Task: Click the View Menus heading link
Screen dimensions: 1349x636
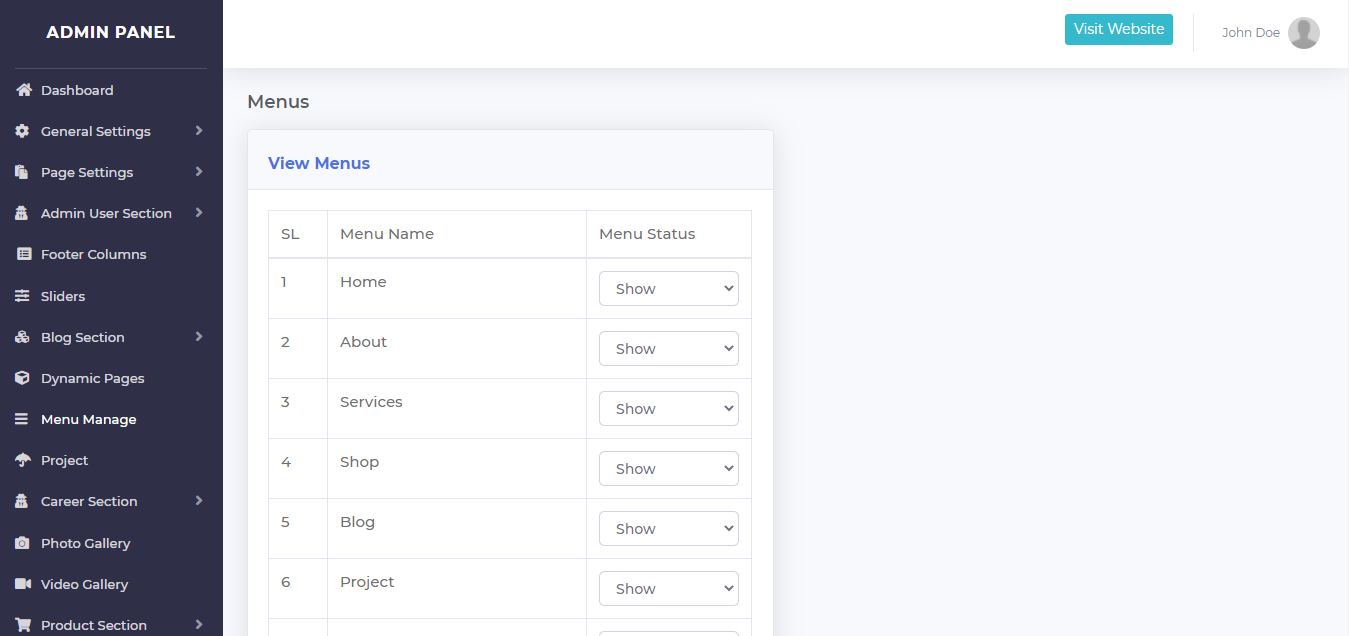Action: pyautogui.click(x=319, y=163)
